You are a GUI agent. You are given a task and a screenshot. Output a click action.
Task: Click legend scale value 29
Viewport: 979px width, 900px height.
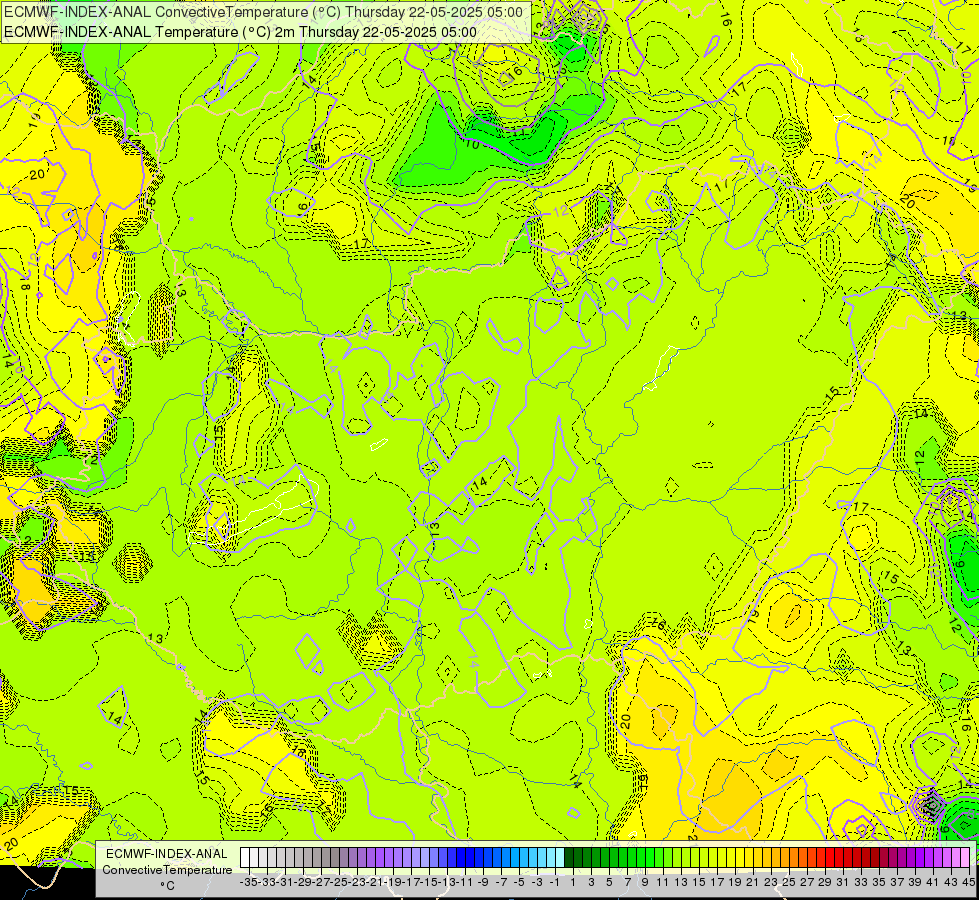point(824,883)
